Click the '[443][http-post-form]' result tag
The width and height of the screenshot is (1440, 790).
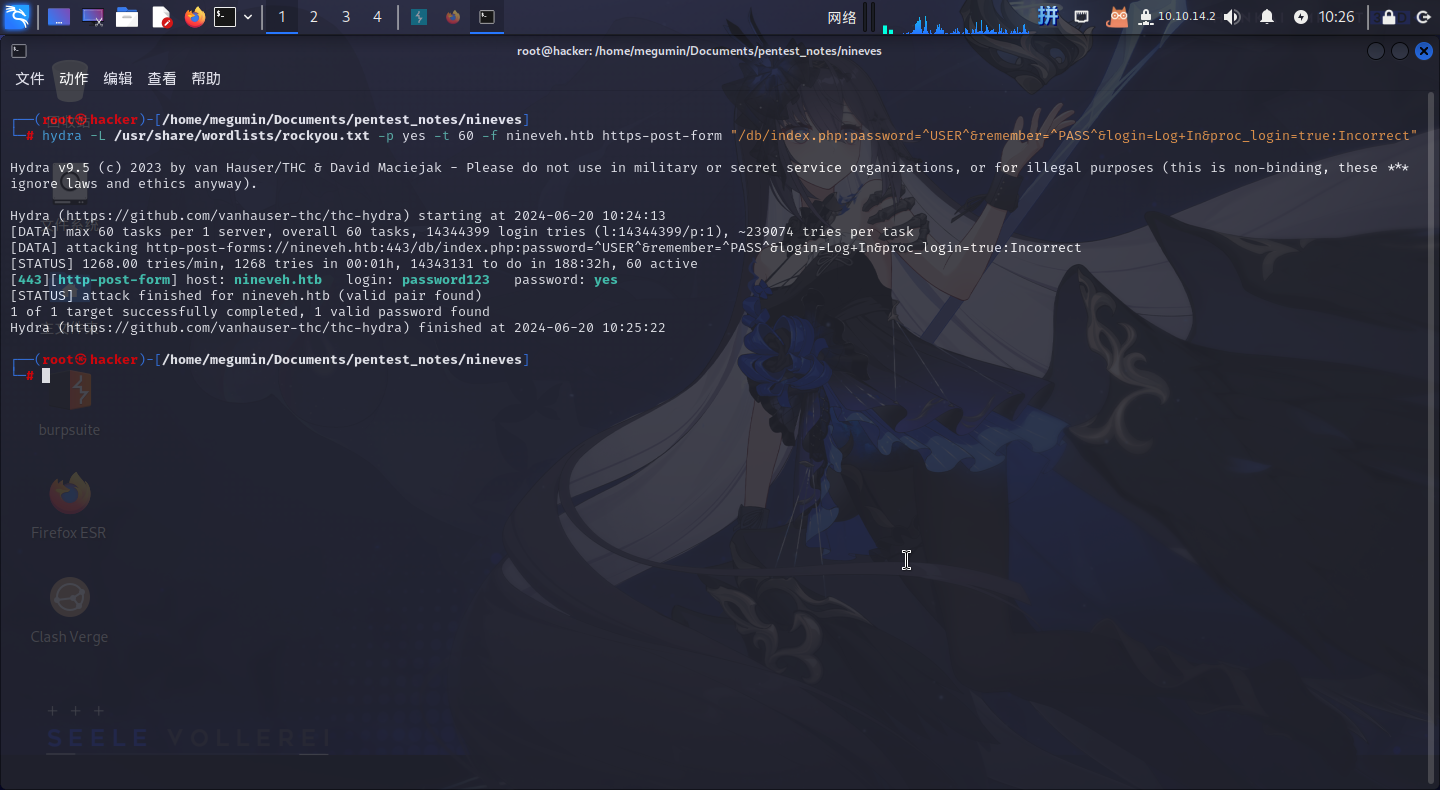tap(94, 280)
